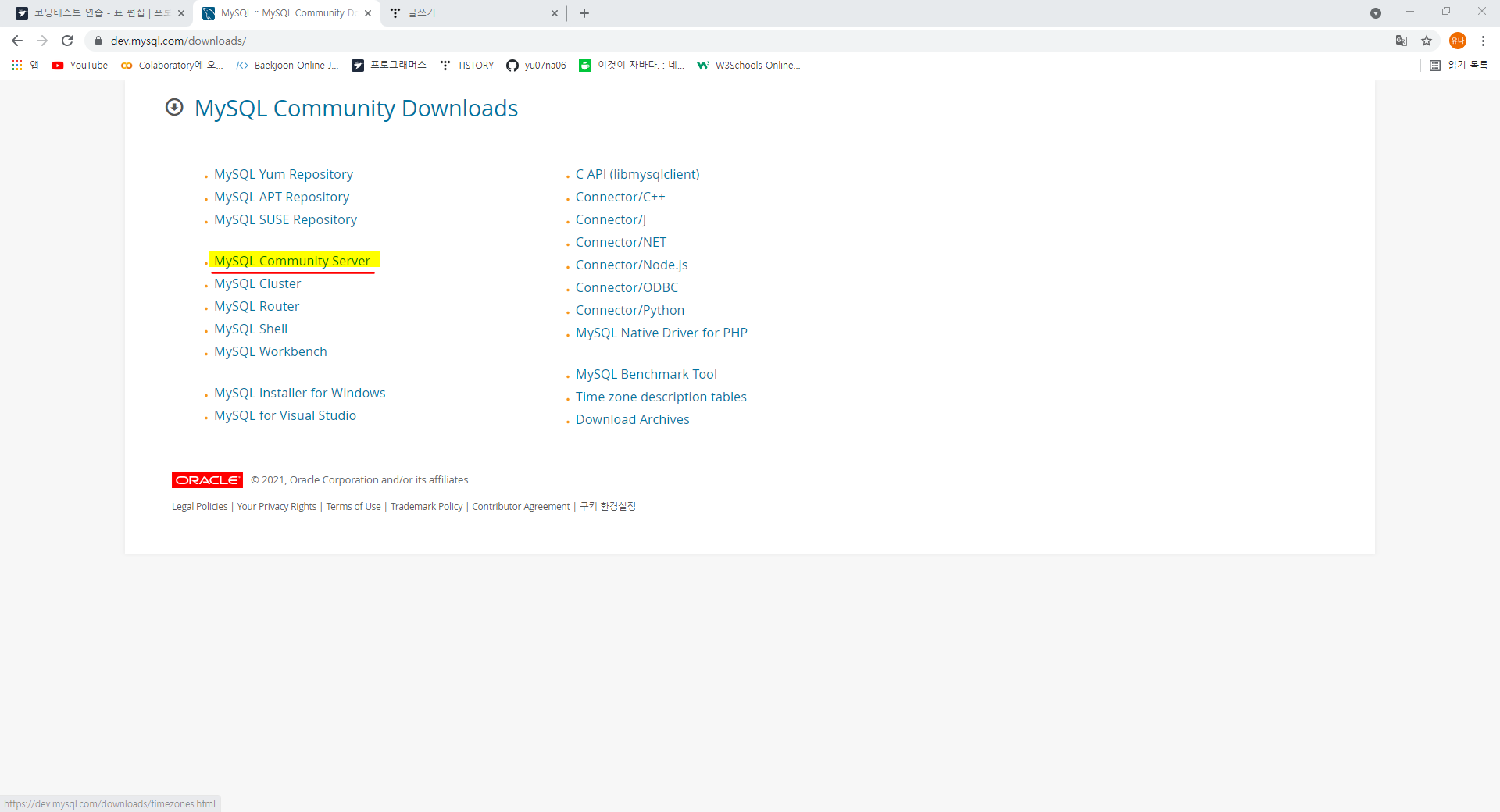
Task: Open Trademark Policy footer link
Action: (427, 507)
